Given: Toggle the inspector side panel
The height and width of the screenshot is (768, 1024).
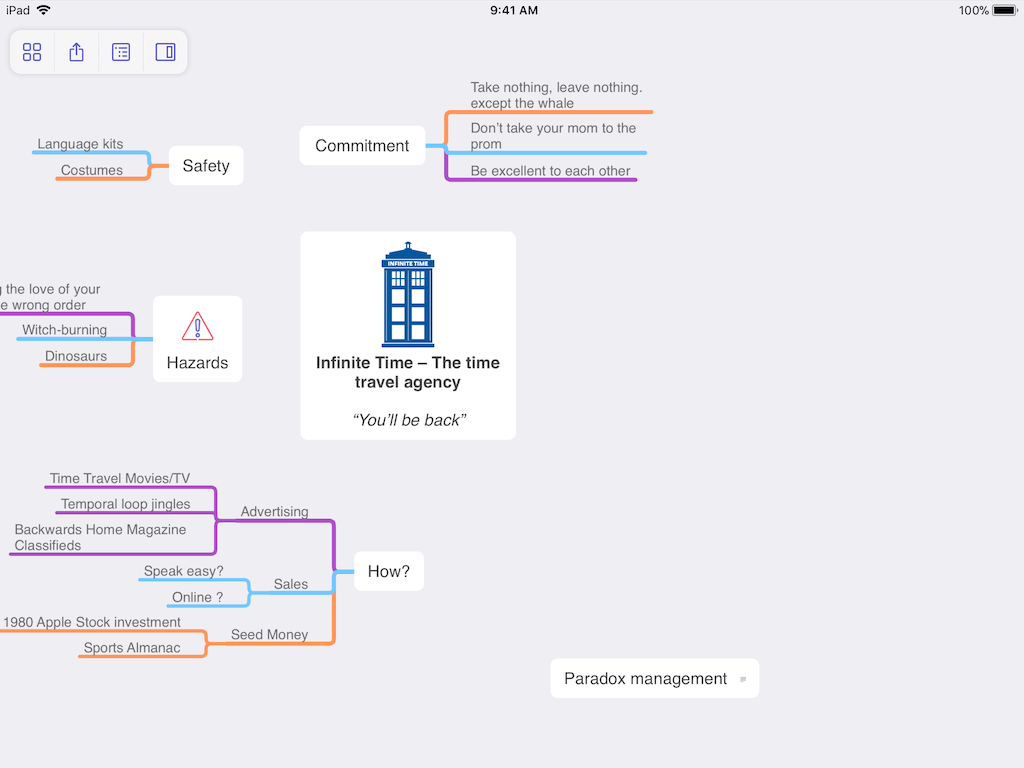Looking at the screenshot, I should 165,52.
